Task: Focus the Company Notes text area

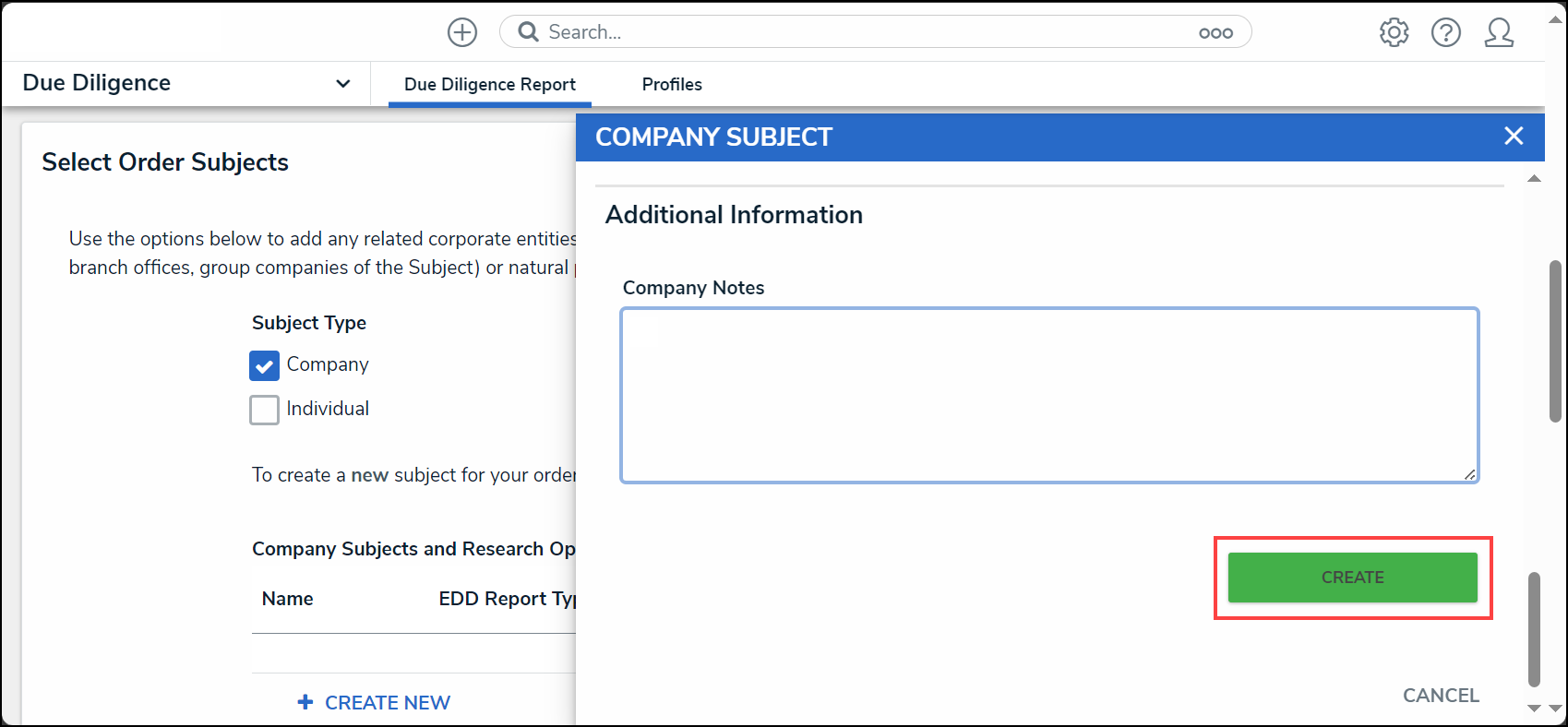Action: (1049, 395)
